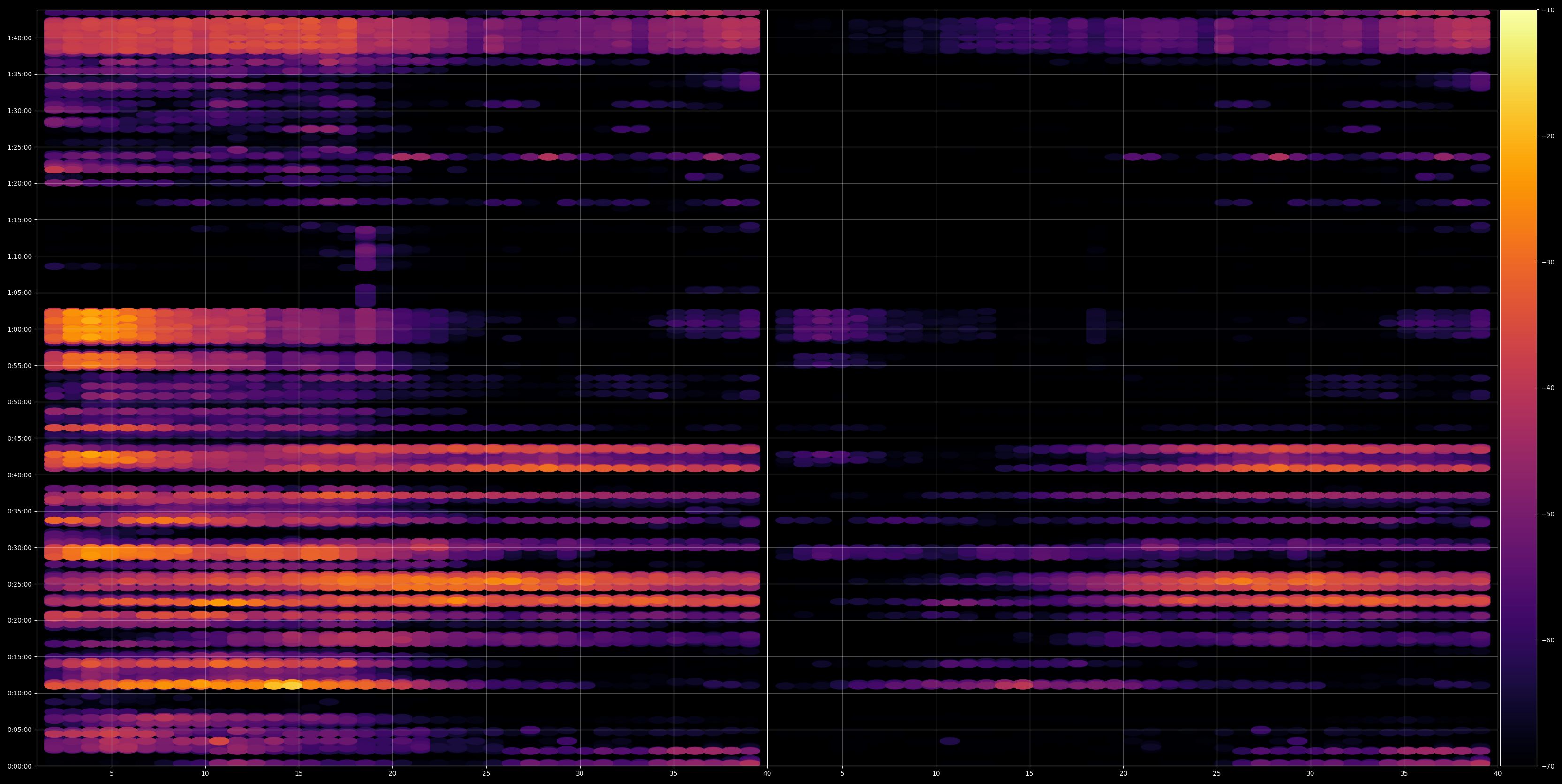Image resolution: width=1562 pixels, height=784 pixels.
Task: Click the 1:15:00 y-axis time label
Action: [x=19, y=220]
